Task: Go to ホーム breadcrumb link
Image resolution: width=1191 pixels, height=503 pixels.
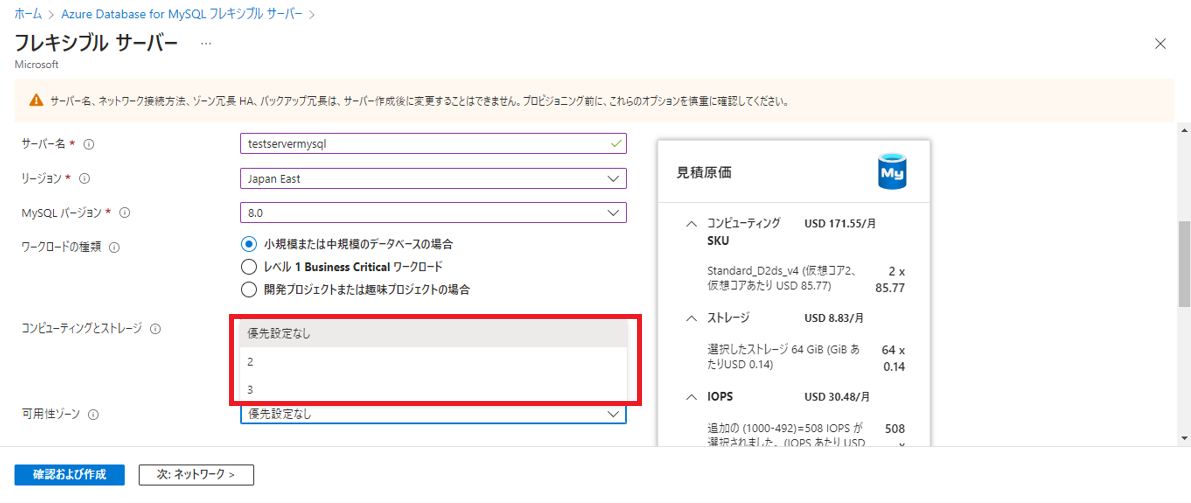Action: click(29, 14)
